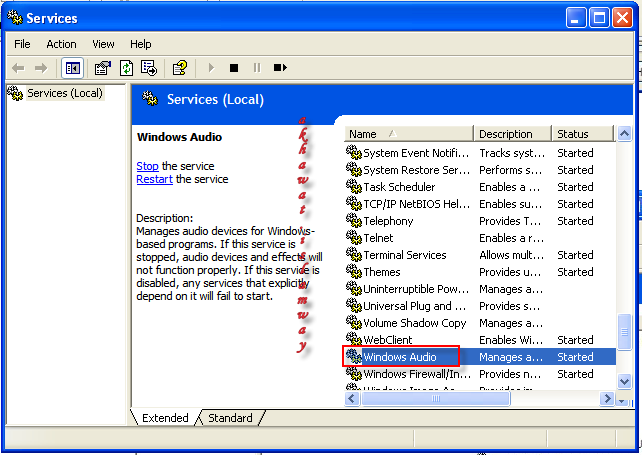Image resolution: width=642 pixels, height=455 pixels.
Task: Click 'Allows mult...' description cell
Action: pos(511,255)
